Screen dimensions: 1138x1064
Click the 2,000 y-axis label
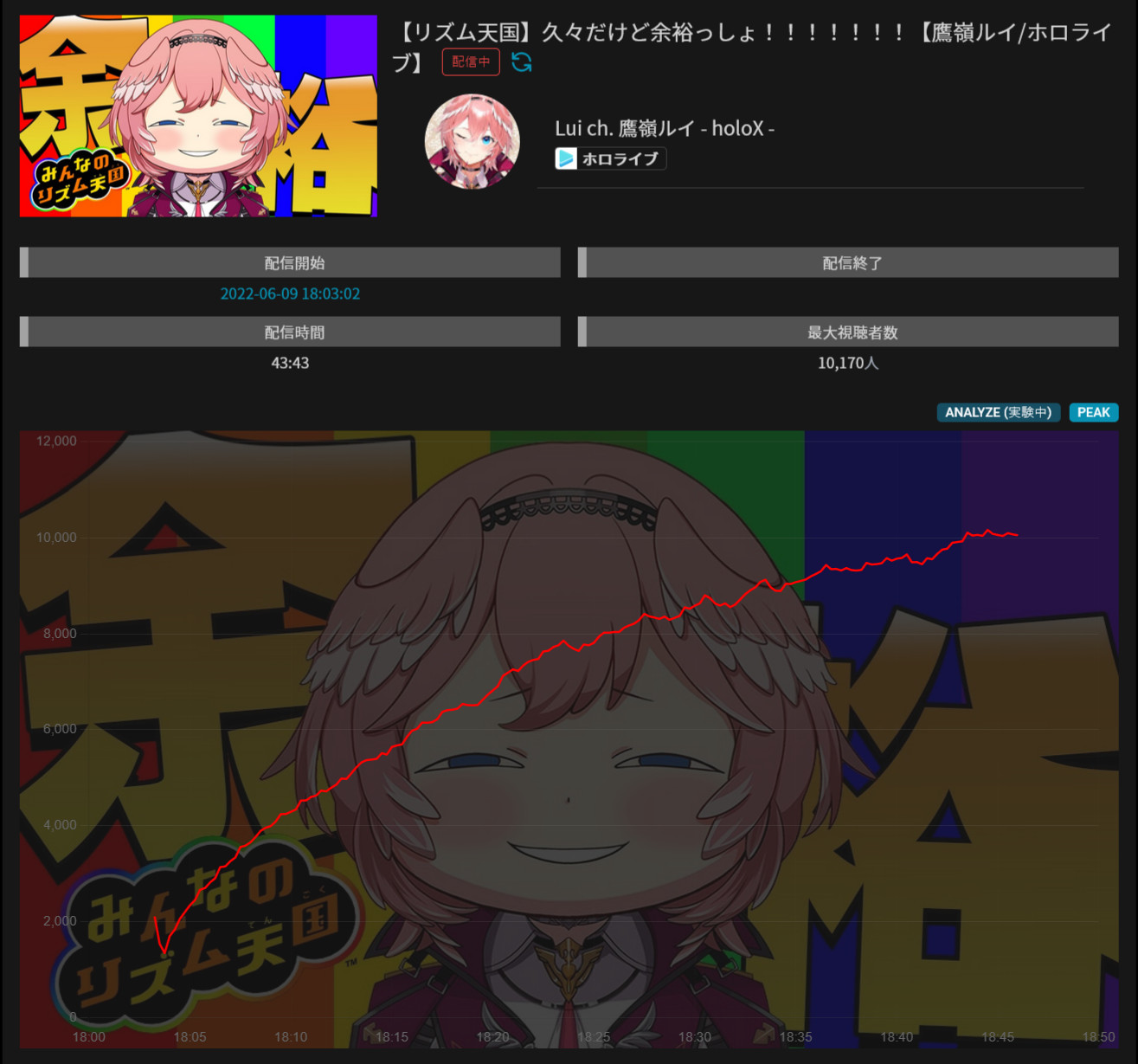coord(60,920)
